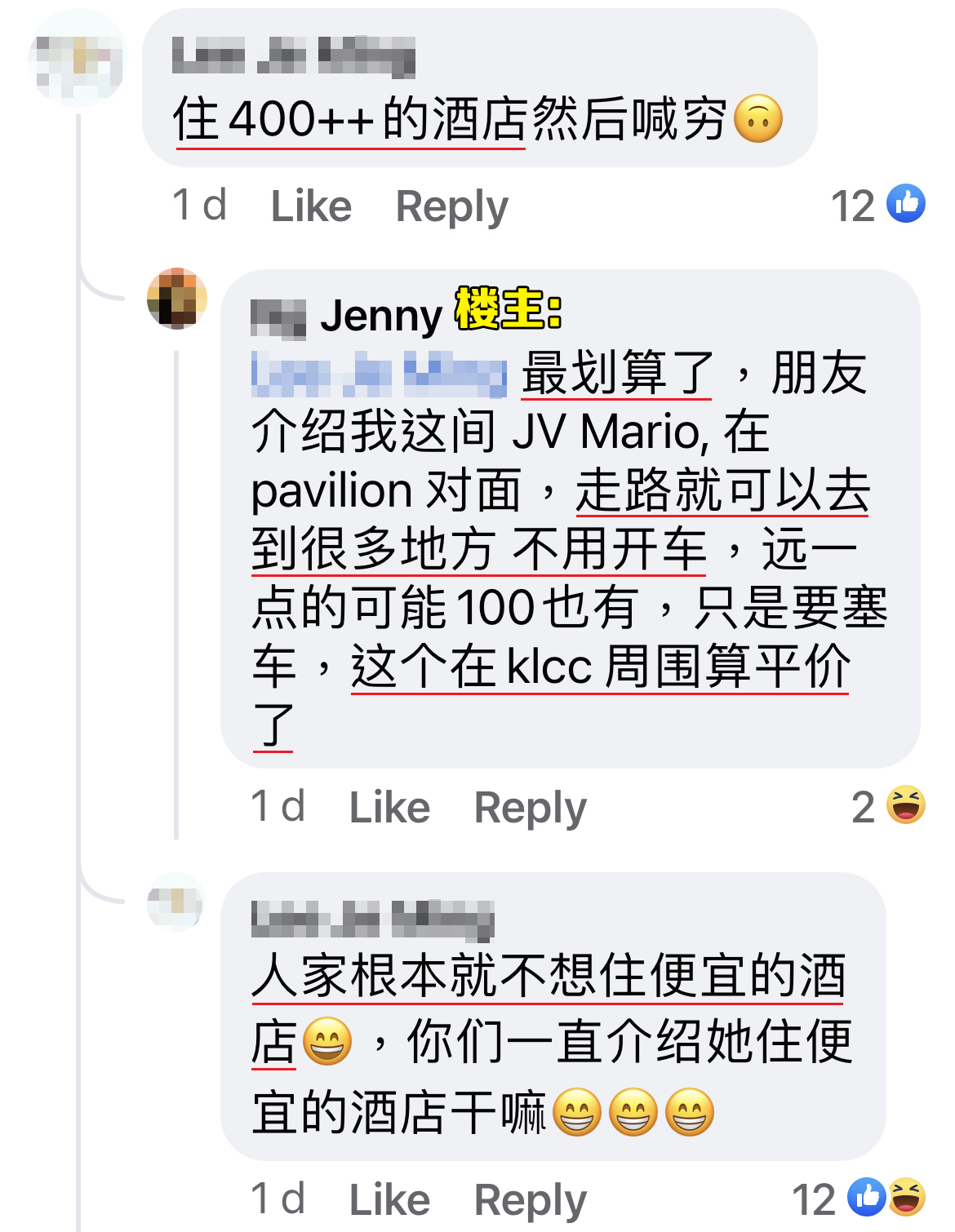
Task: Open Jenny's profile avatar
Action: pyautogui.click(x=177, y=299)
